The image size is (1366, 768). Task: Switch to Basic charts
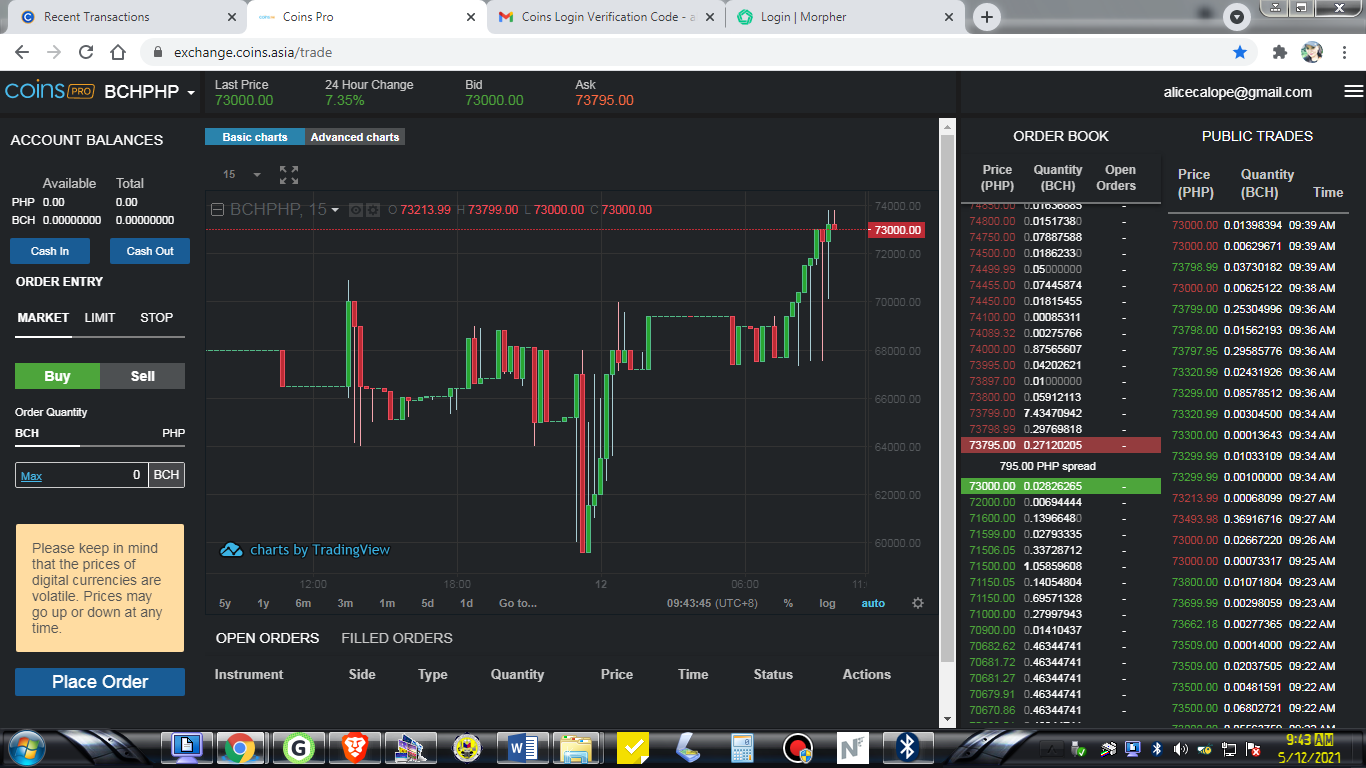pyautogui.click(x=255, y=137)
